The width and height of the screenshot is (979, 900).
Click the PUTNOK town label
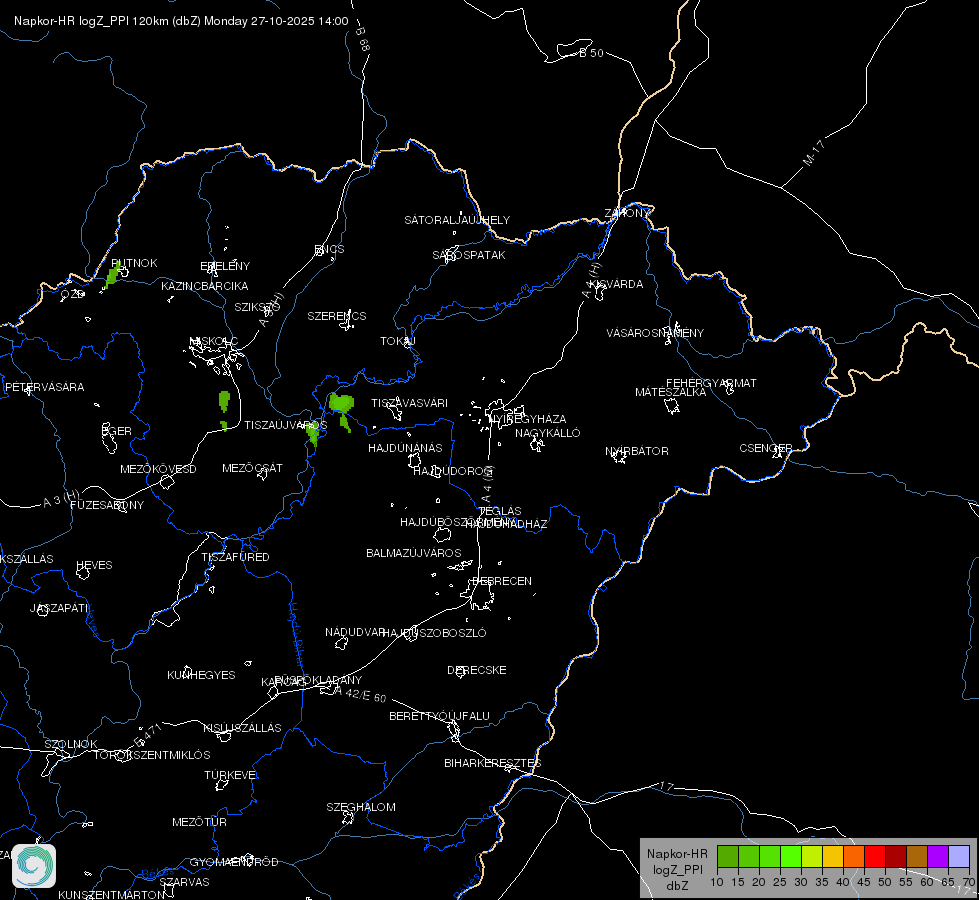tap(134, 263)
